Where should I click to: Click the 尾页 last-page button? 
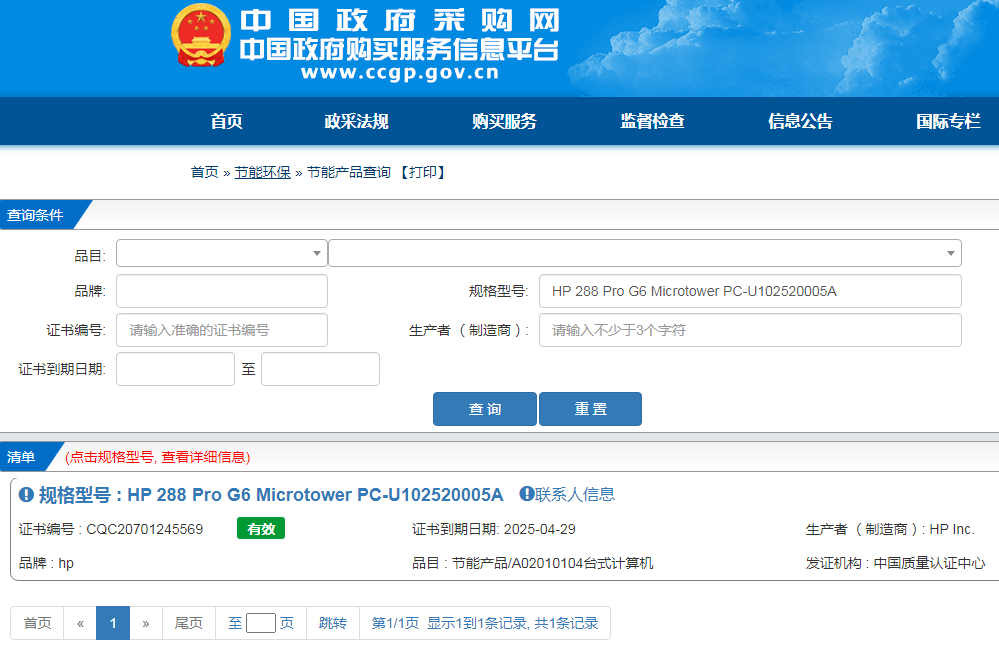189,623
